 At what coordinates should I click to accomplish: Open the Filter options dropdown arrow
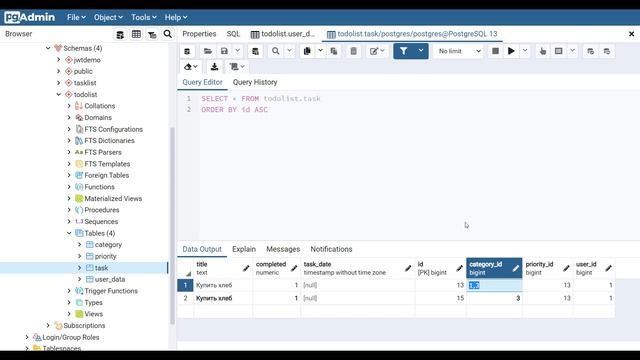(x=421, y=51)
